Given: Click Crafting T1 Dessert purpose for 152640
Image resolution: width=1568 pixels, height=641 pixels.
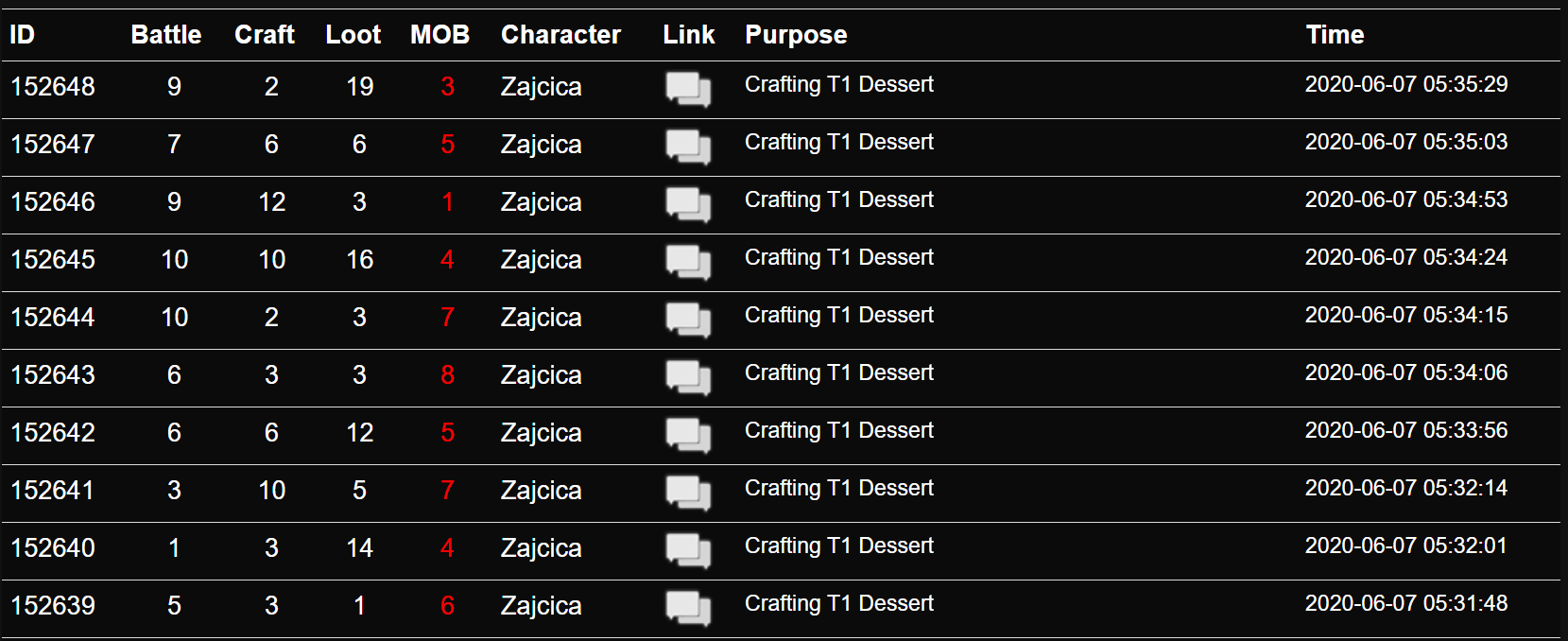Looking at the screenshot, I should coord(839,546).
